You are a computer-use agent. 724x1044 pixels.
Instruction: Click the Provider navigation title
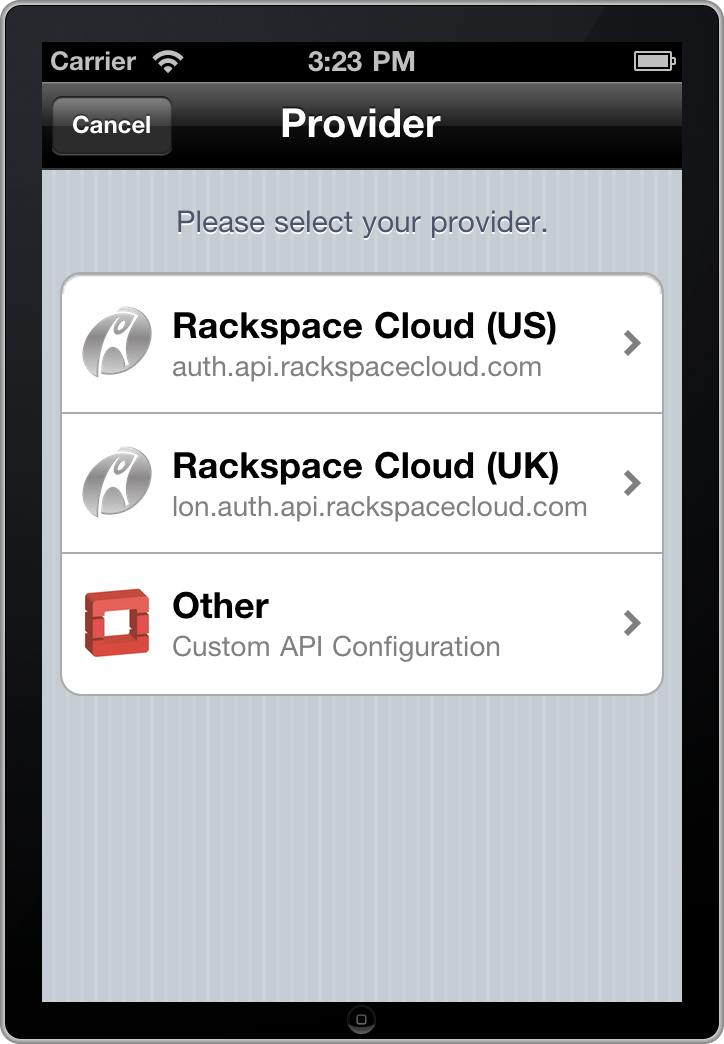[x=361, y=124]
